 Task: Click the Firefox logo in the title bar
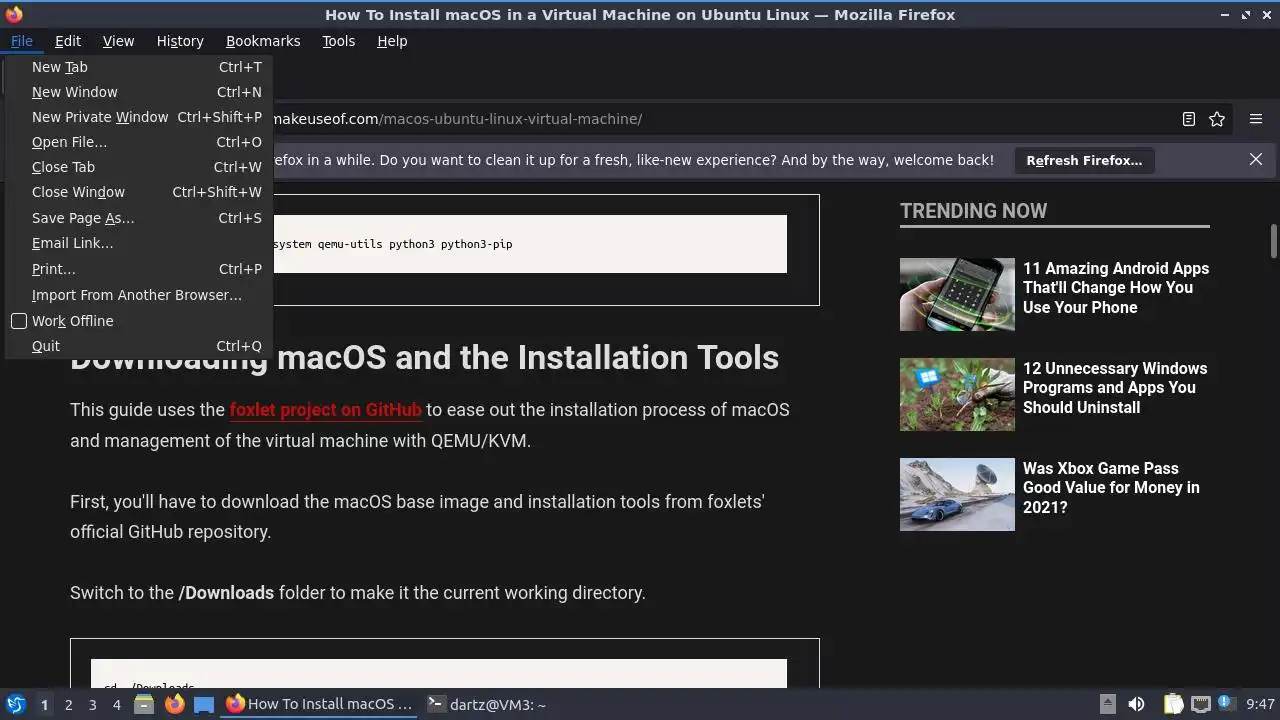pos(13,14)
